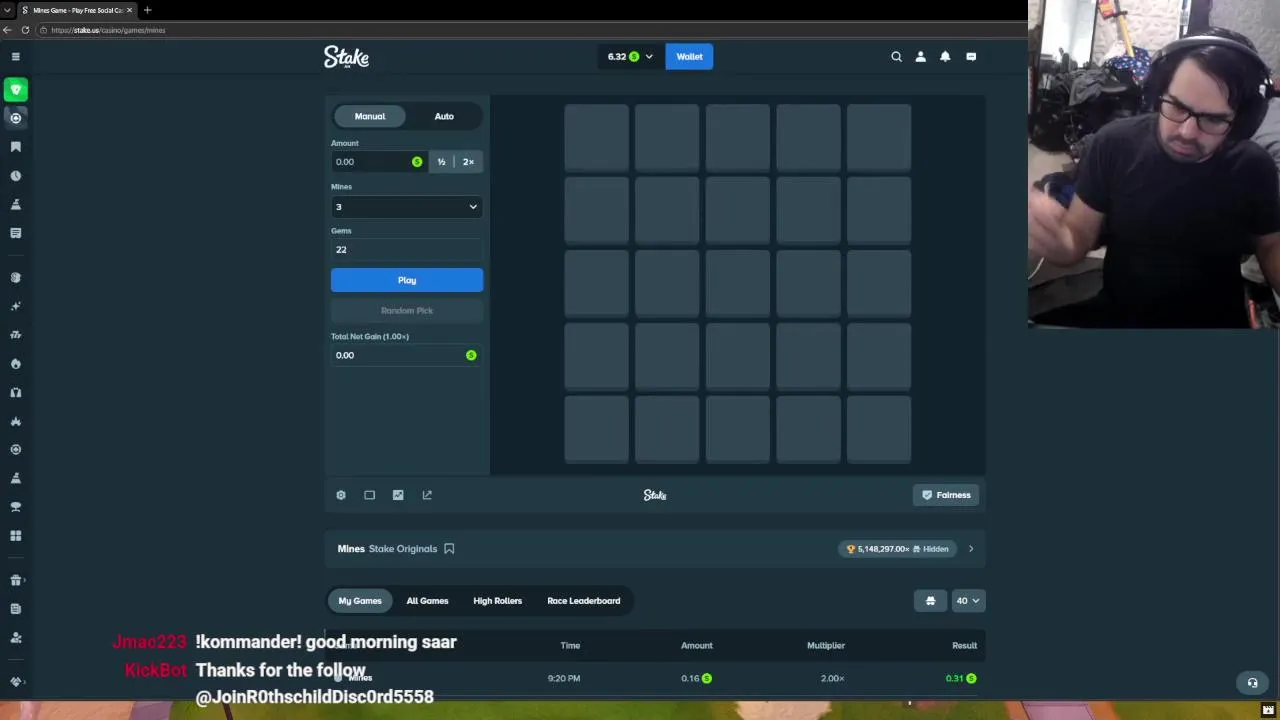Open the Wallet

click(689, 57)
